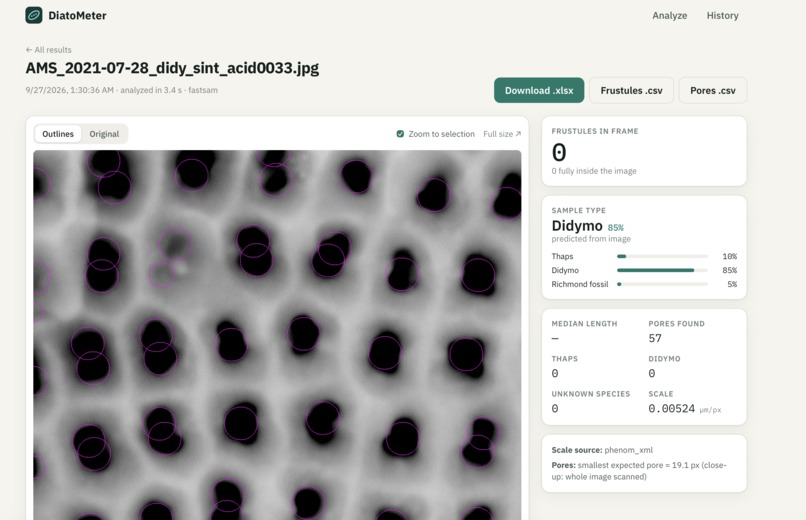Image resolution: width=806 pixels, height=520 pixels.
Task: Click the analysis timestamp line
Action: click(121, 90)
